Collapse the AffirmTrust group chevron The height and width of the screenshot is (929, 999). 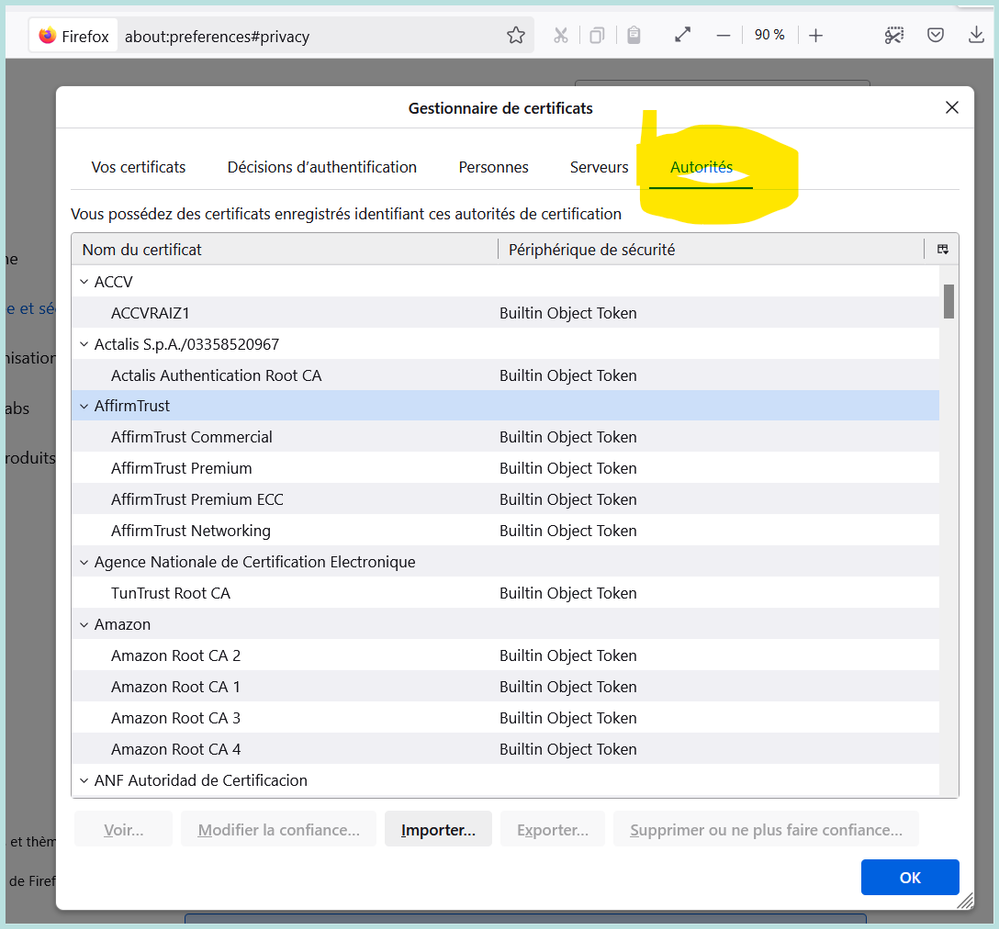[x=84, y=406]
